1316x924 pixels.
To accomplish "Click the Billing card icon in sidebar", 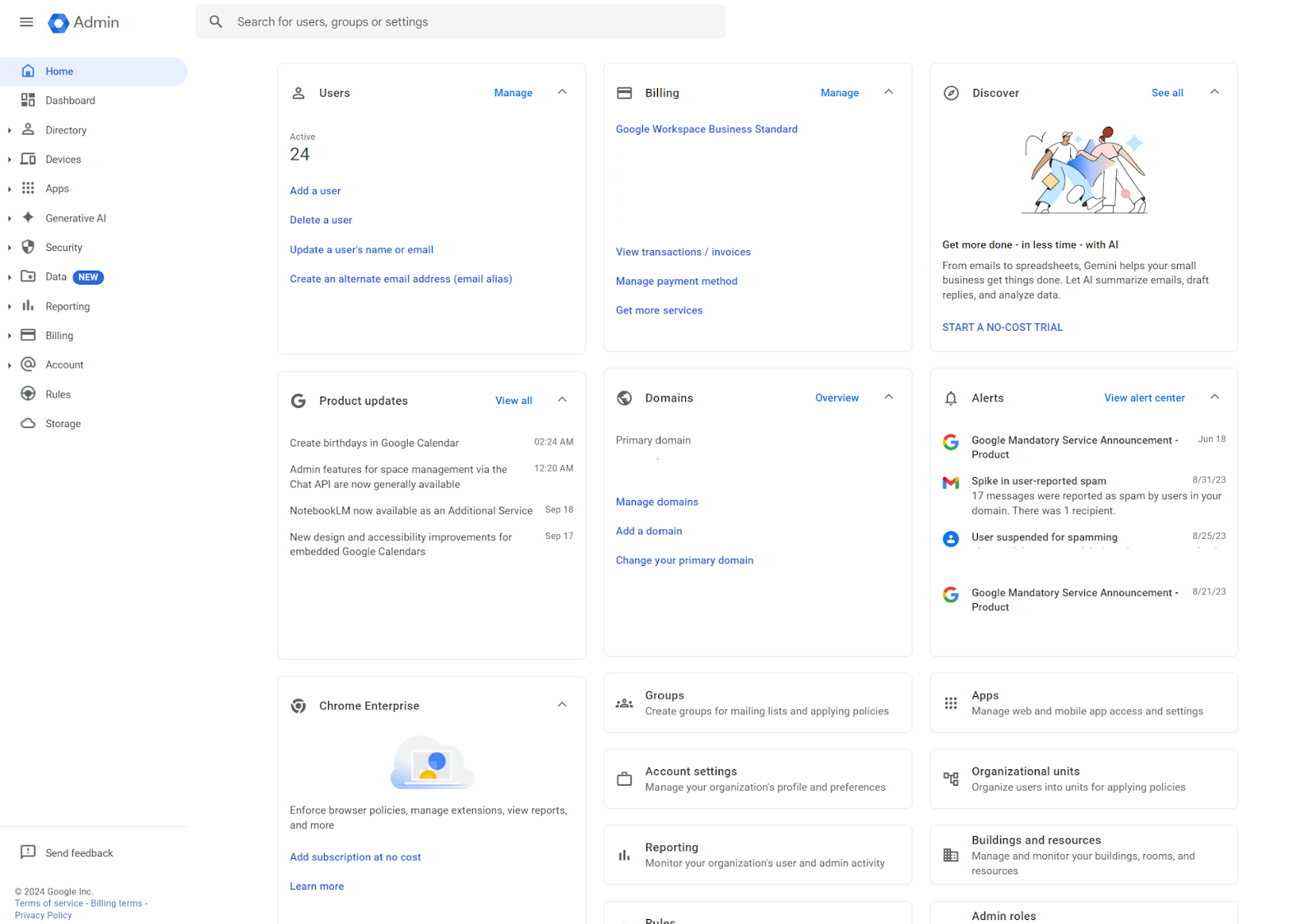I will pyautogui.click(x=28, y=335).
